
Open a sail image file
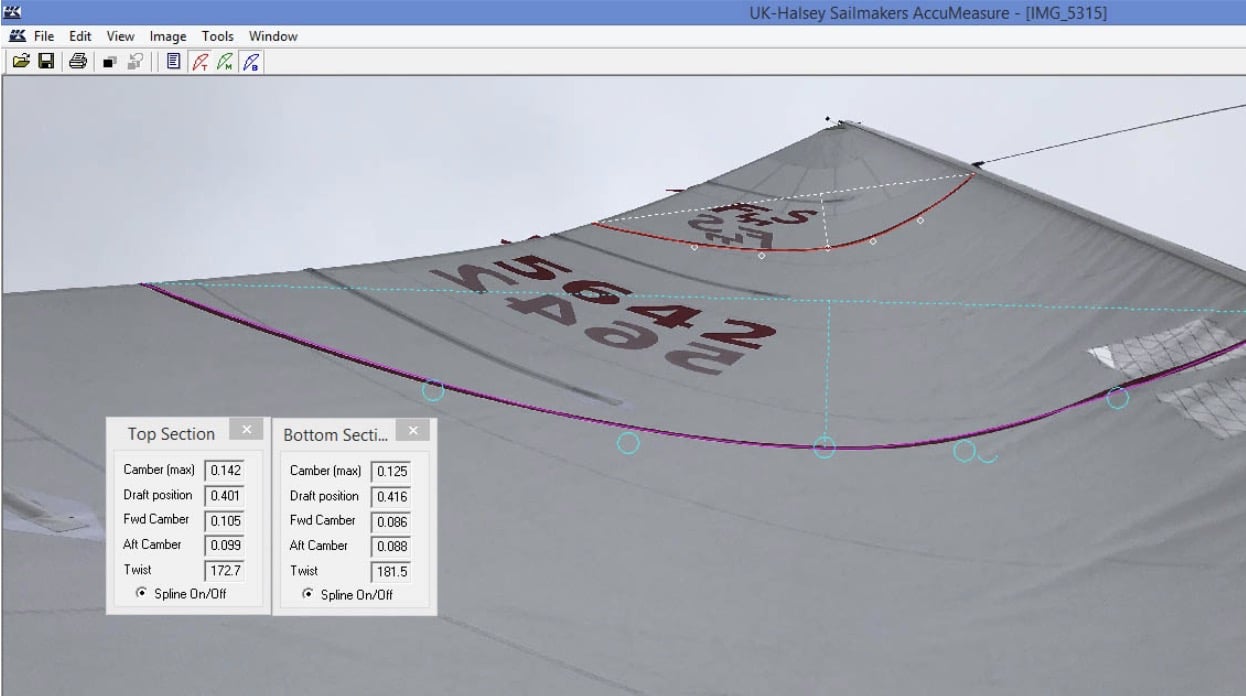(x=22, y=61)
